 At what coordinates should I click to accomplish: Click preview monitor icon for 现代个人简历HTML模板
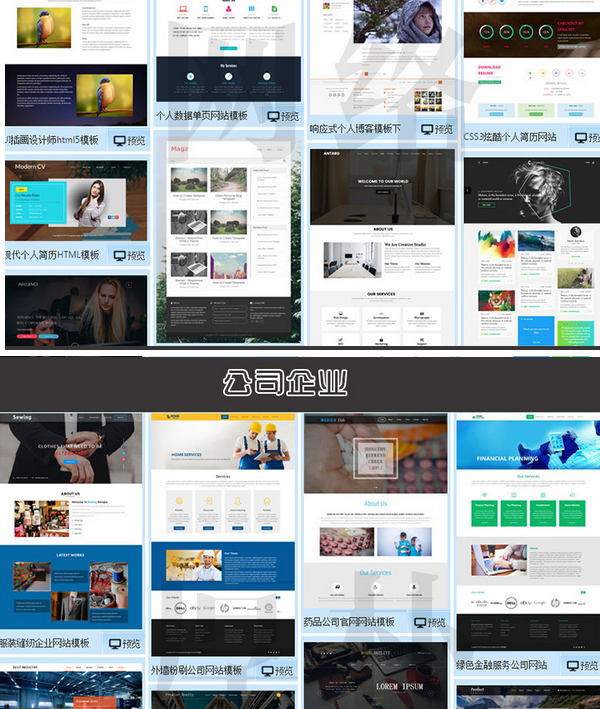point(120,256)
